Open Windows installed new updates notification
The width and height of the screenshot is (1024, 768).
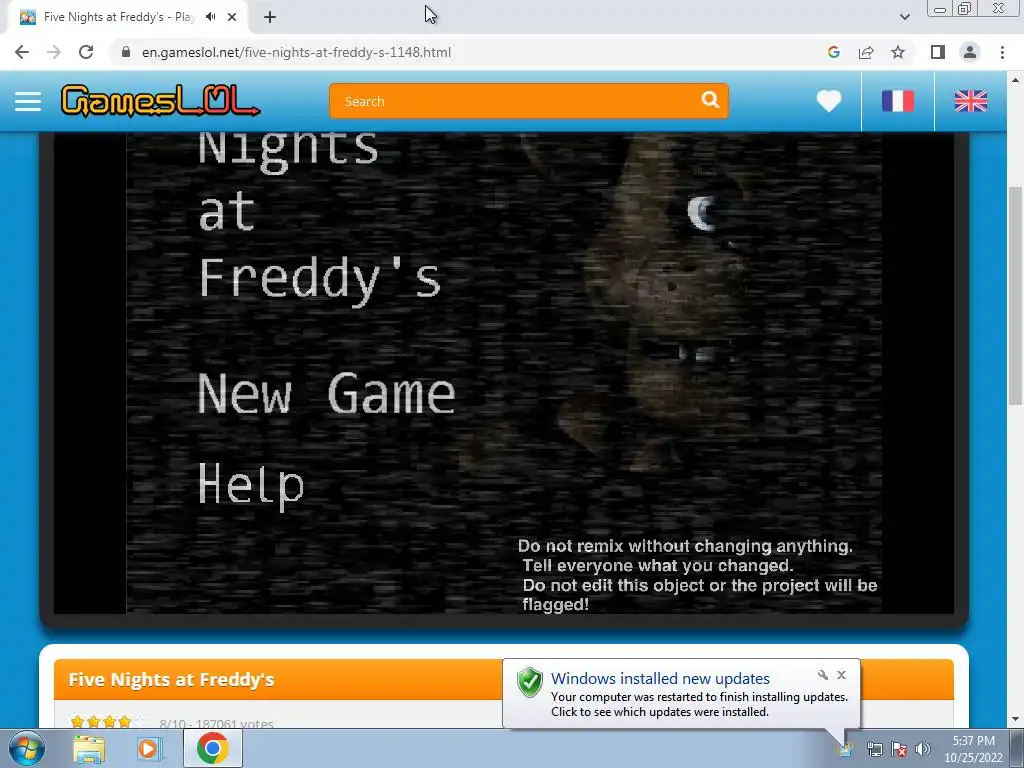point(660,679)
